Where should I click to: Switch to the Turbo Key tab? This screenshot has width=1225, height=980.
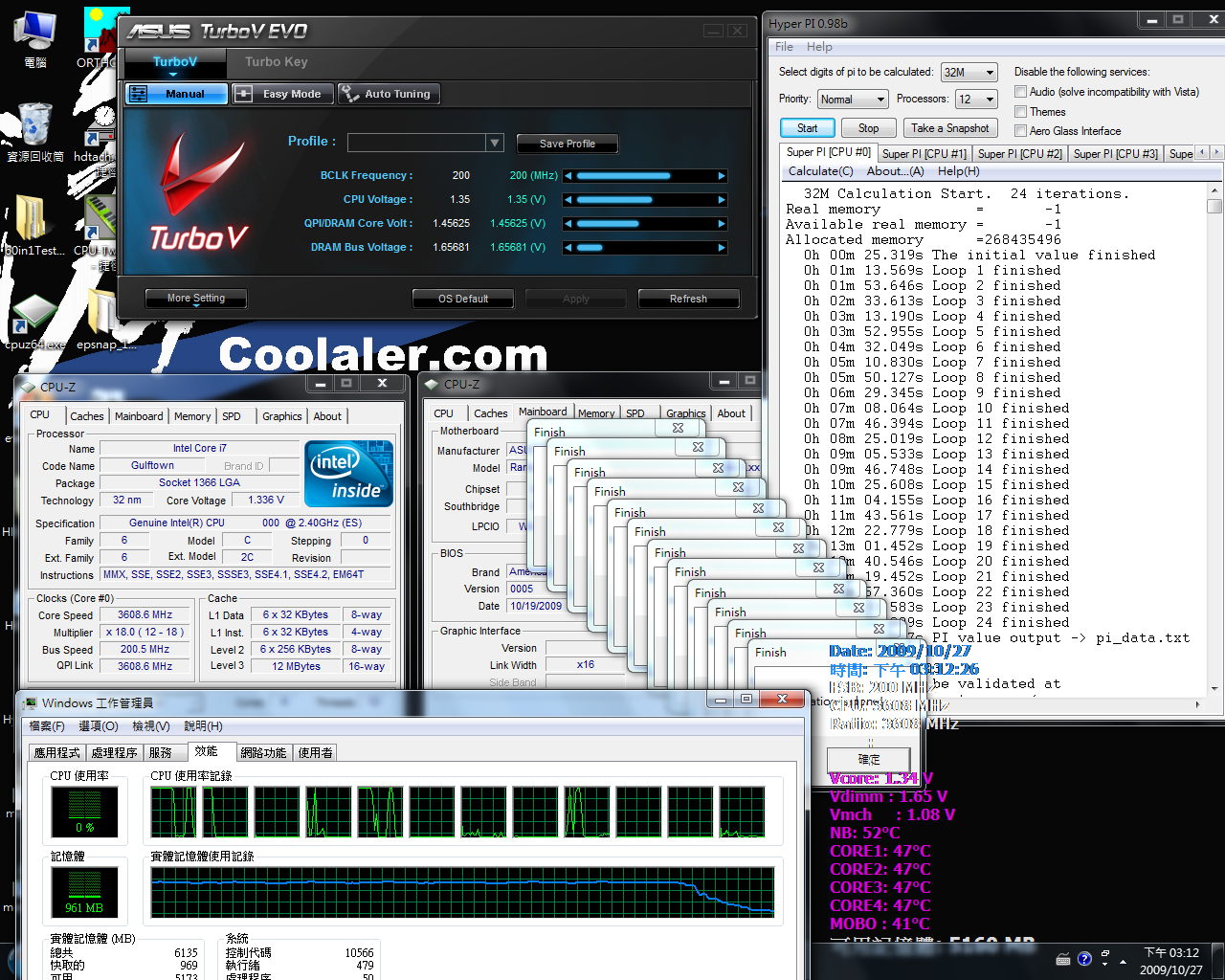click(x=276, y=62)
